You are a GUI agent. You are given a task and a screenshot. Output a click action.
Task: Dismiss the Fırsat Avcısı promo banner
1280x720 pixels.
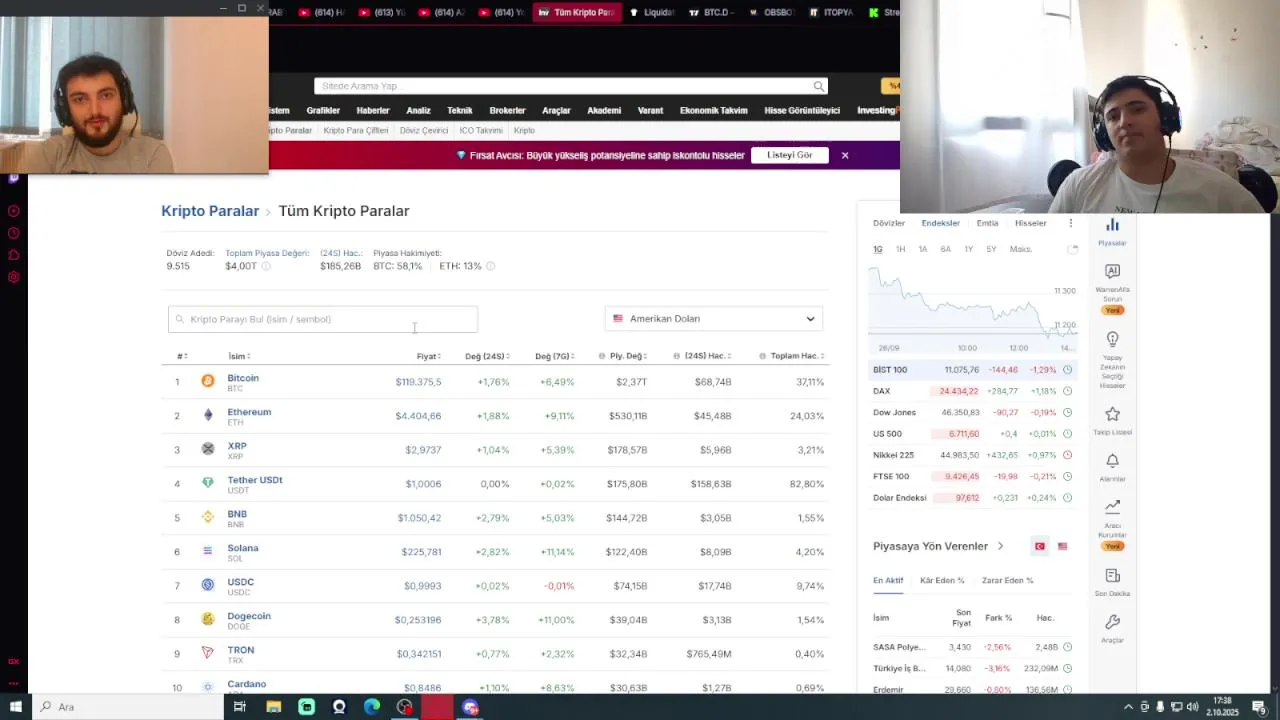[845, 155]
